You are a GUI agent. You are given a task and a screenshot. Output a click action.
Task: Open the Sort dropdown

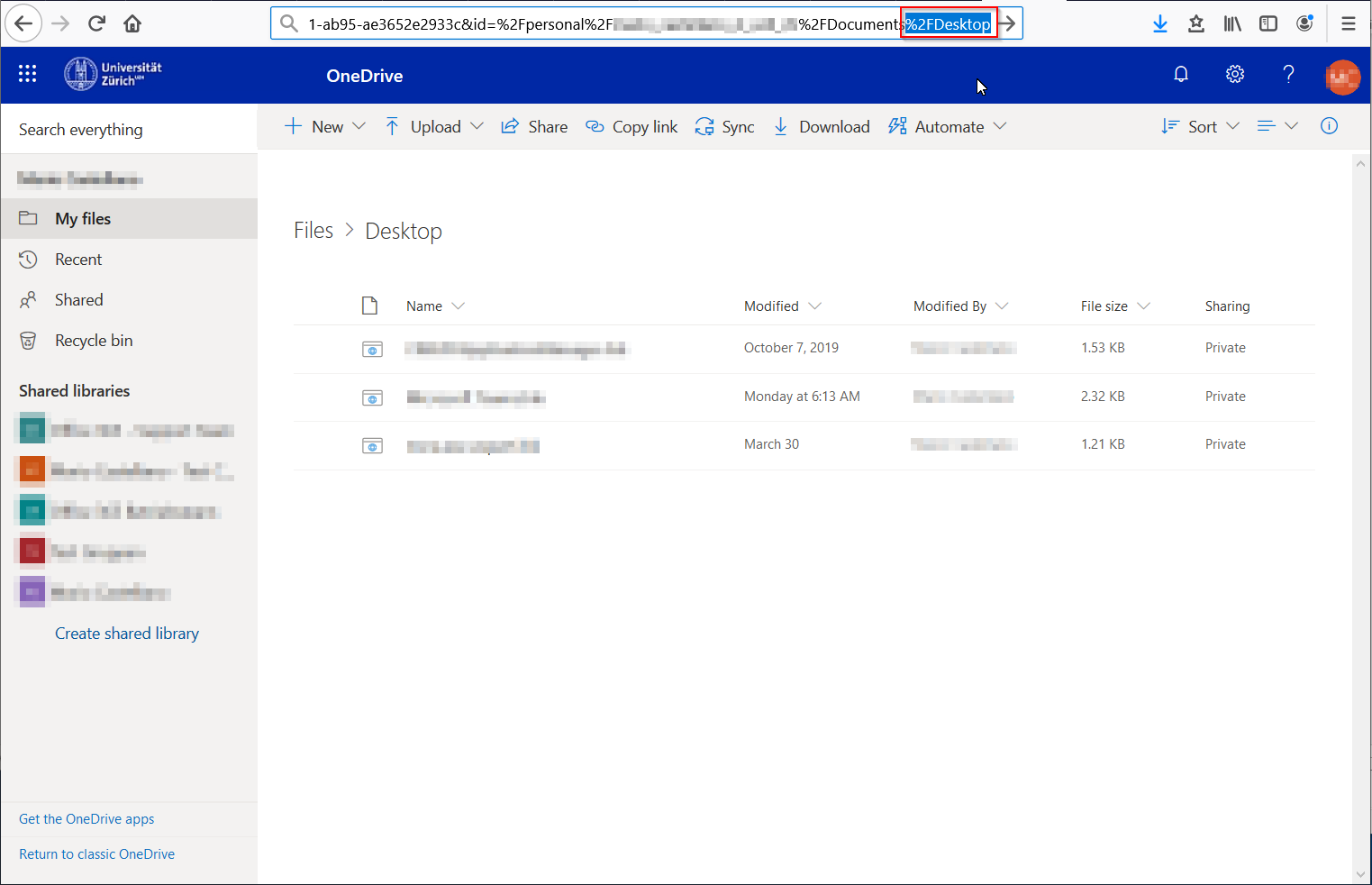(1200, 127)
